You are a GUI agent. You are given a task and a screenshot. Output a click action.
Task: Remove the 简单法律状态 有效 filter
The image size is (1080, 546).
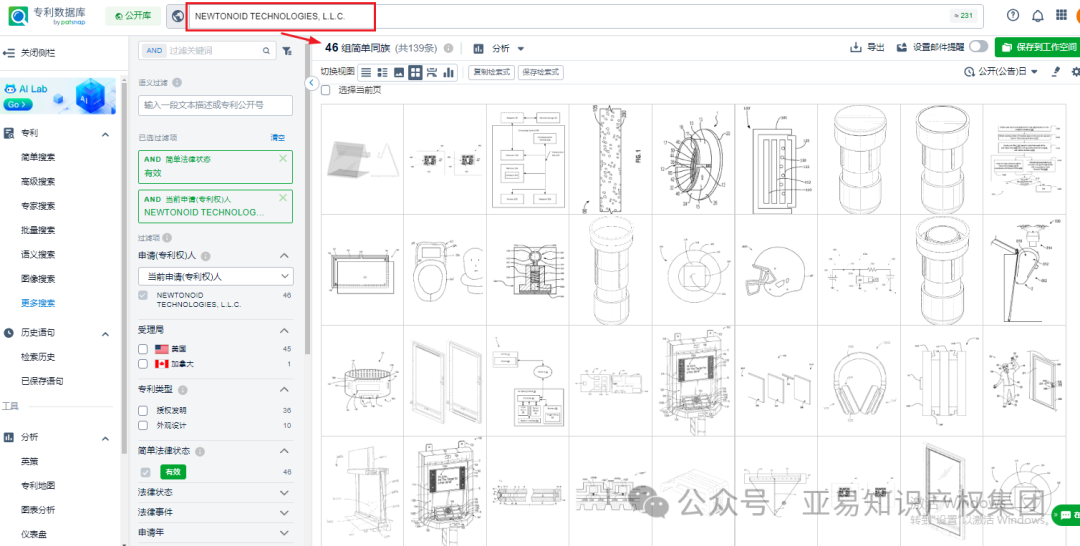point(282,158)
